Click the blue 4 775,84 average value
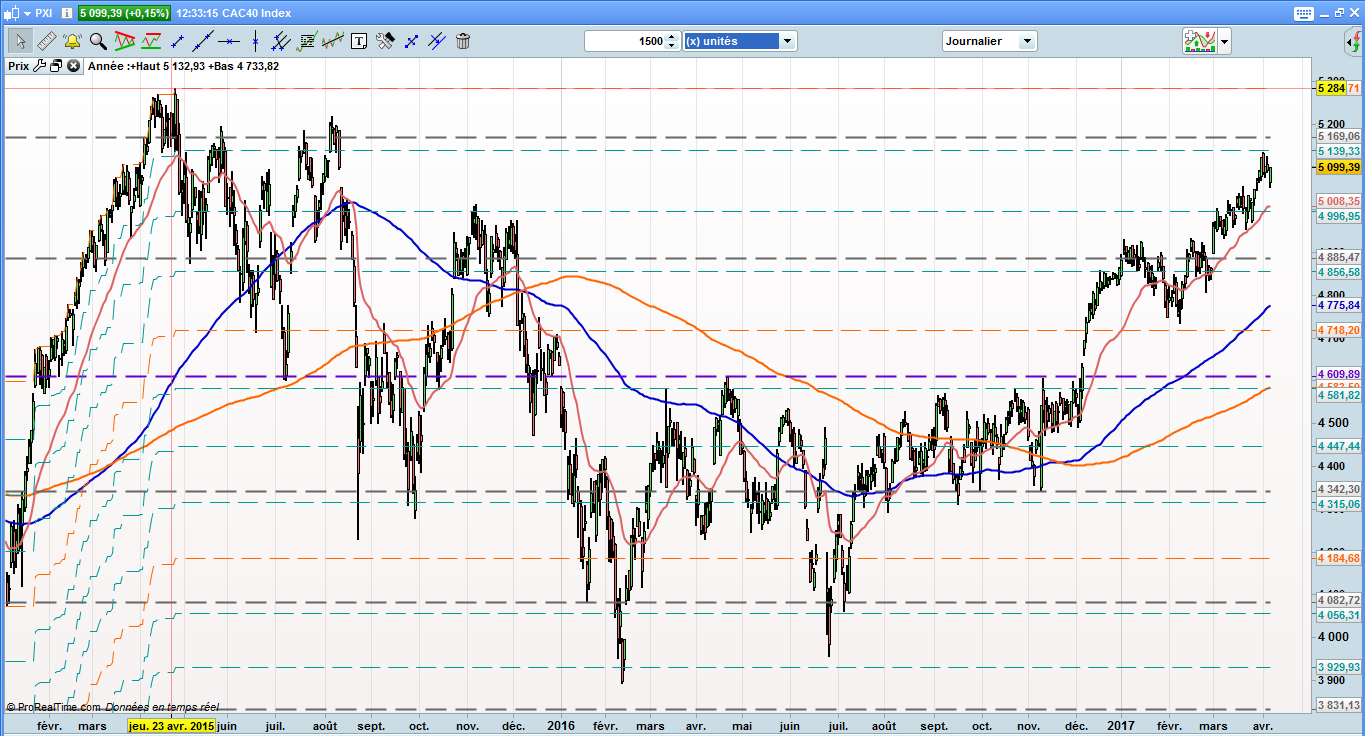 [1339, 305]
